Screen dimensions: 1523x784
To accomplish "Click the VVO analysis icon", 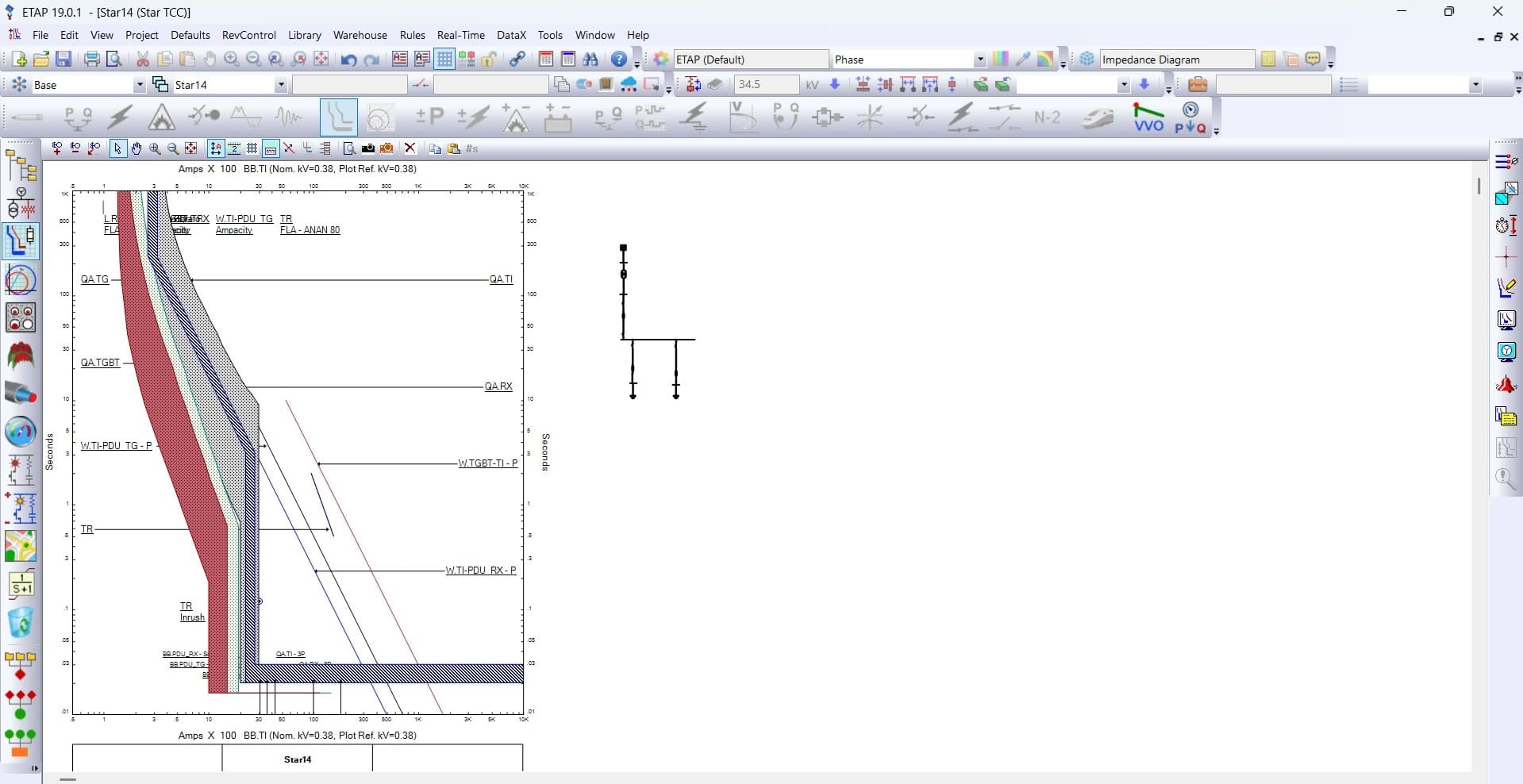I will (x=1148, y=117).
